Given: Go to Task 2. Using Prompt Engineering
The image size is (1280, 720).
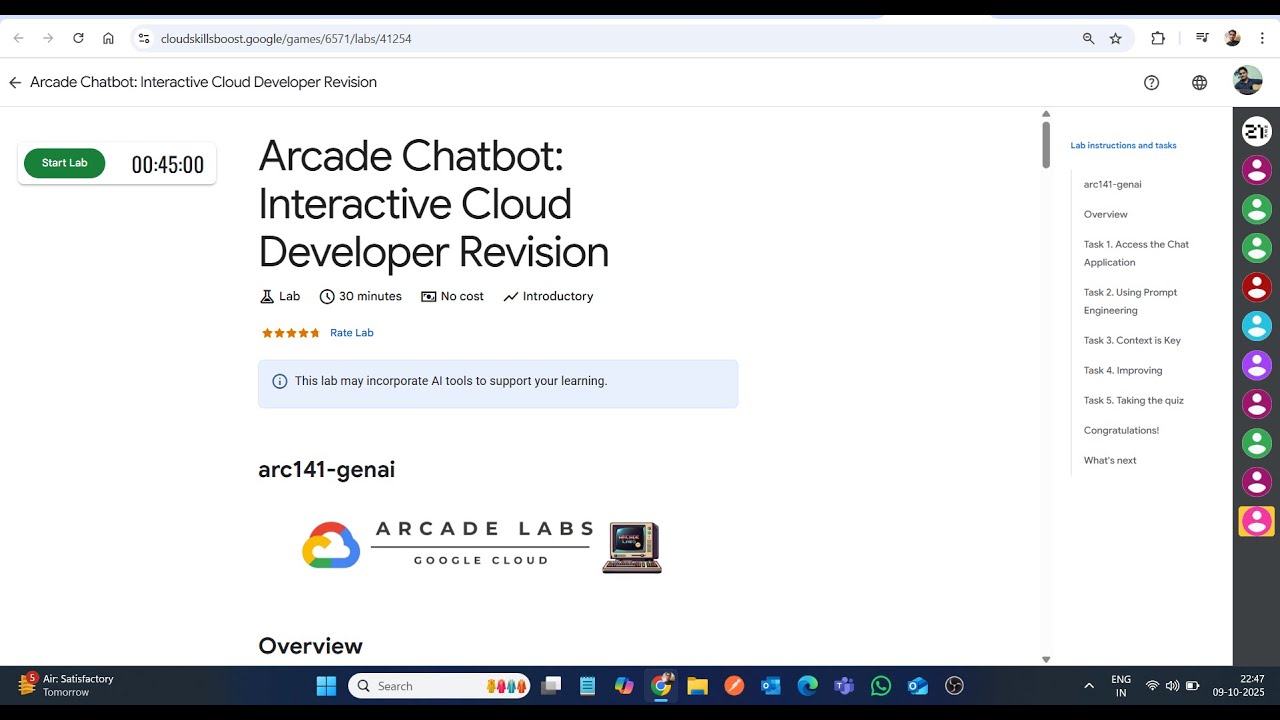Looking at the screenshot, I should point(1130,301).
